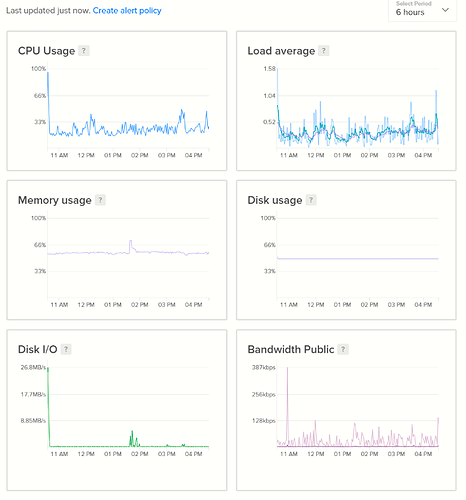Click the CPU Usage title
Image resolution: width=466 pixels, height=500 pixels.
point(46,51)
